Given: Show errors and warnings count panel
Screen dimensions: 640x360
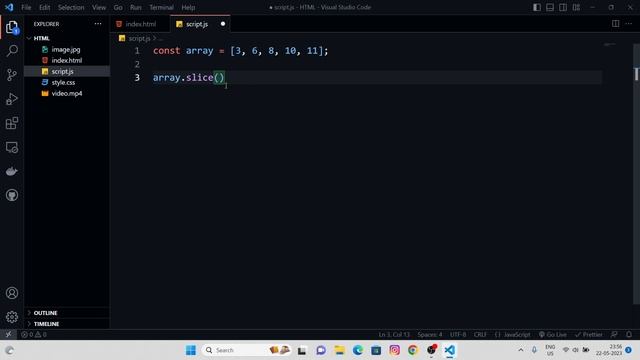Looking at the screenshot, I should pyautogui.click(x=34, y=334).
